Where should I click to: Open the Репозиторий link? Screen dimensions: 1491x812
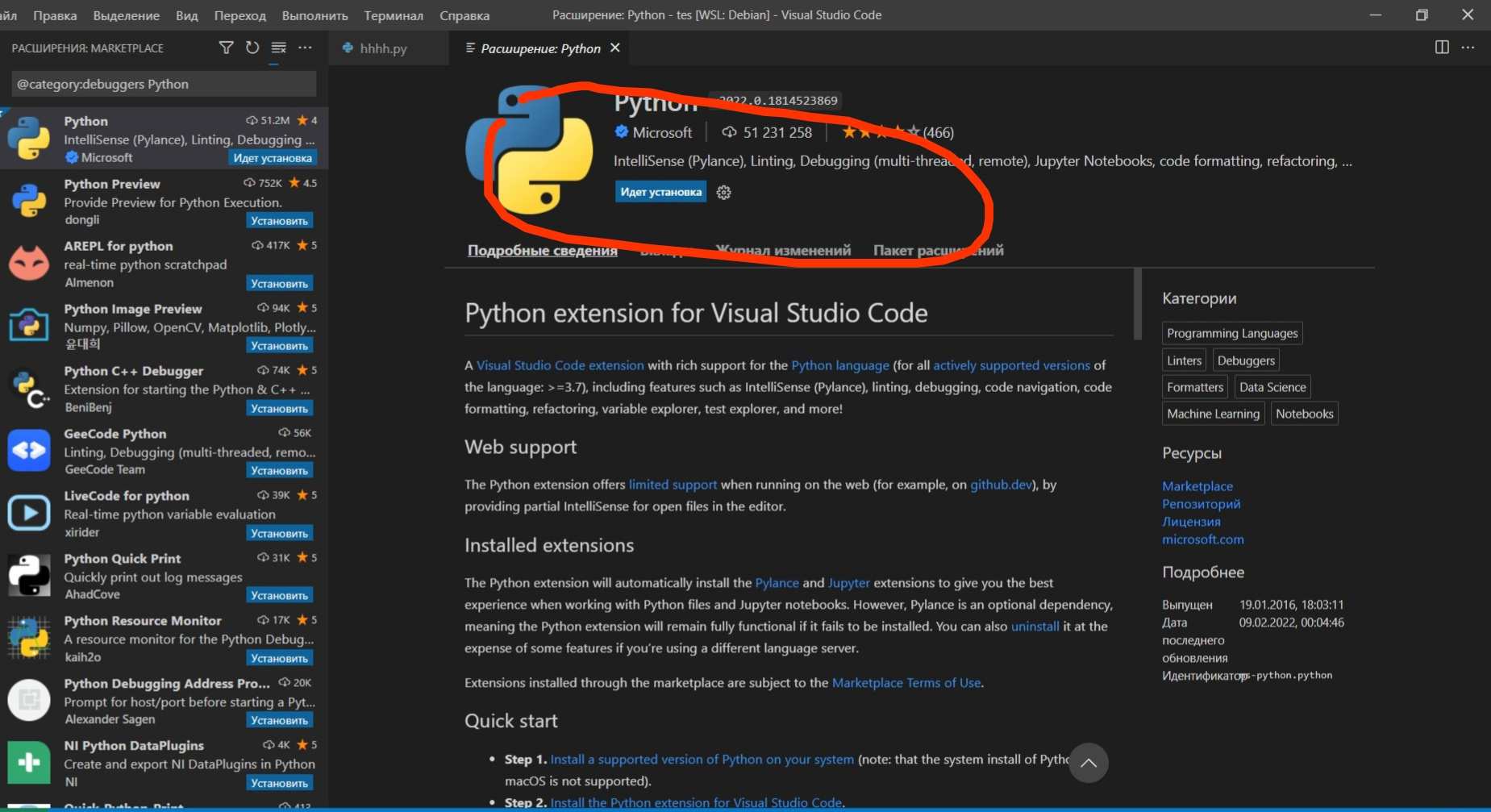click(x=1202, y=504)
